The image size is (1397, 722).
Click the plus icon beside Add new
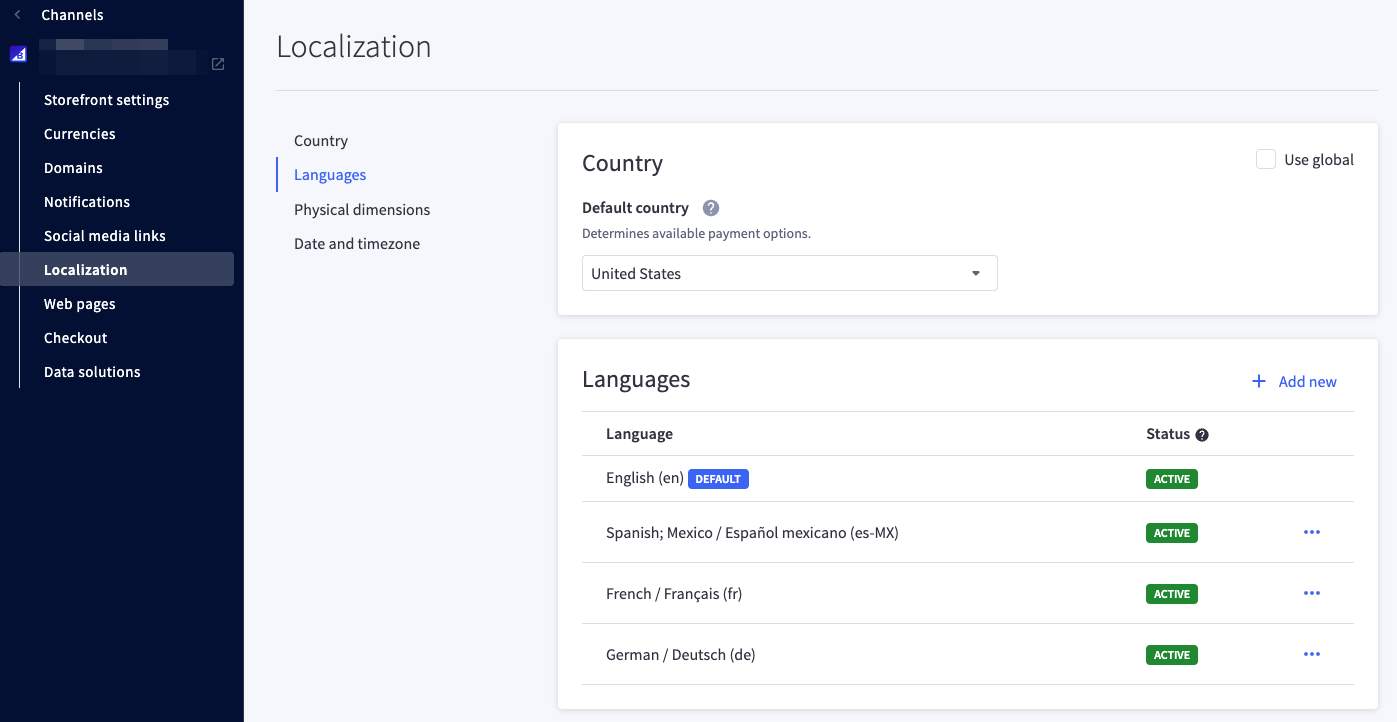tap(1258, 381)
